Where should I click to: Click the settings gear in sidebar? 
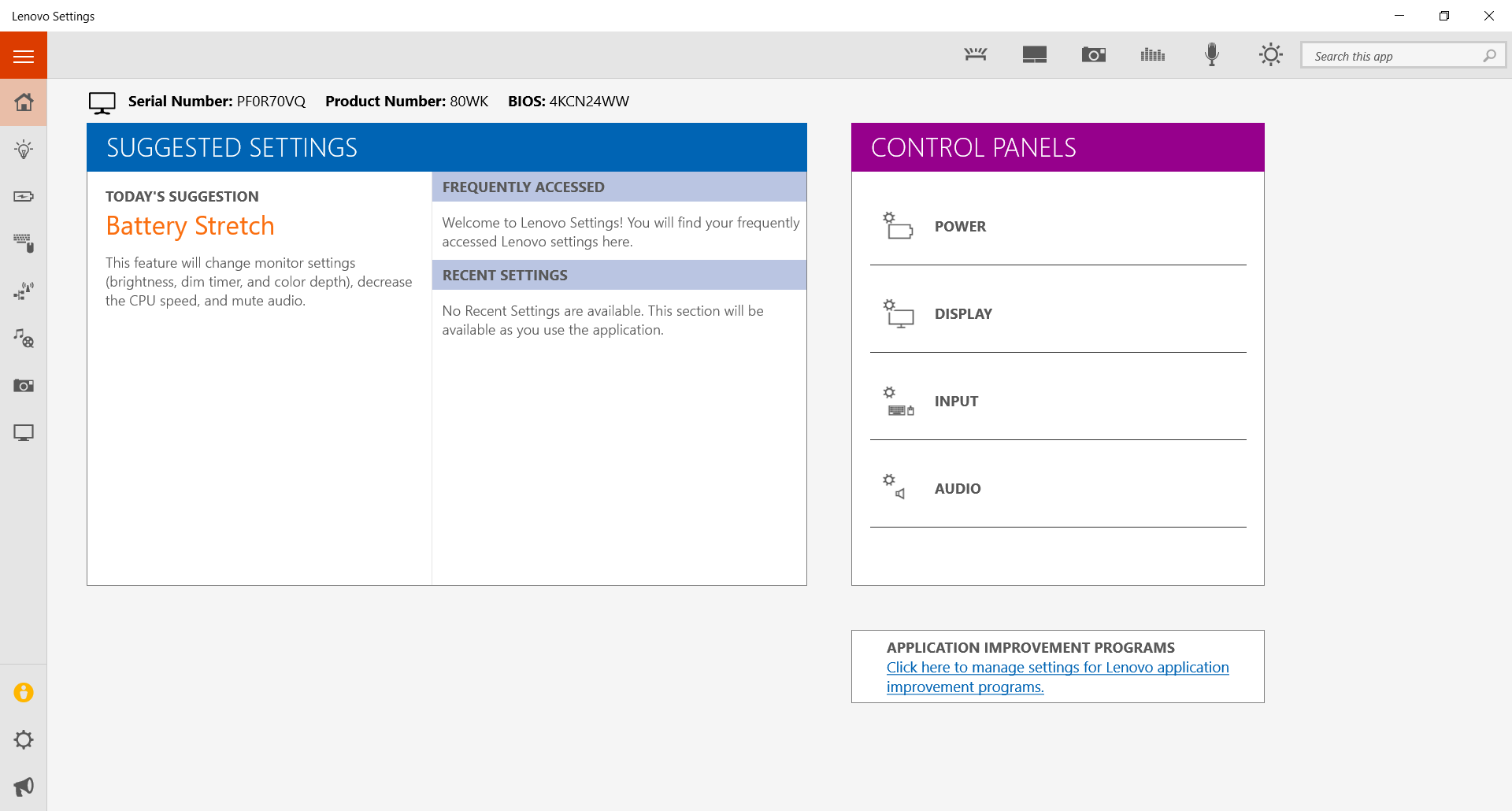point(24,740)
